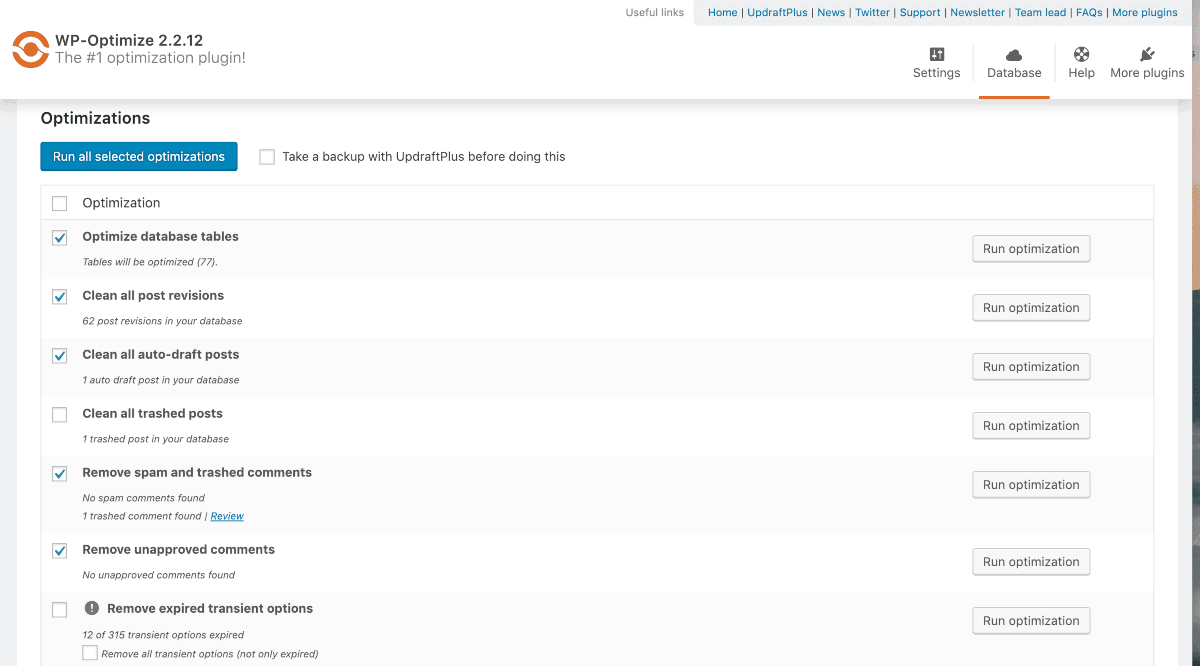
Task: Uncheck Optimize database tables
Action: pos(59,237)
